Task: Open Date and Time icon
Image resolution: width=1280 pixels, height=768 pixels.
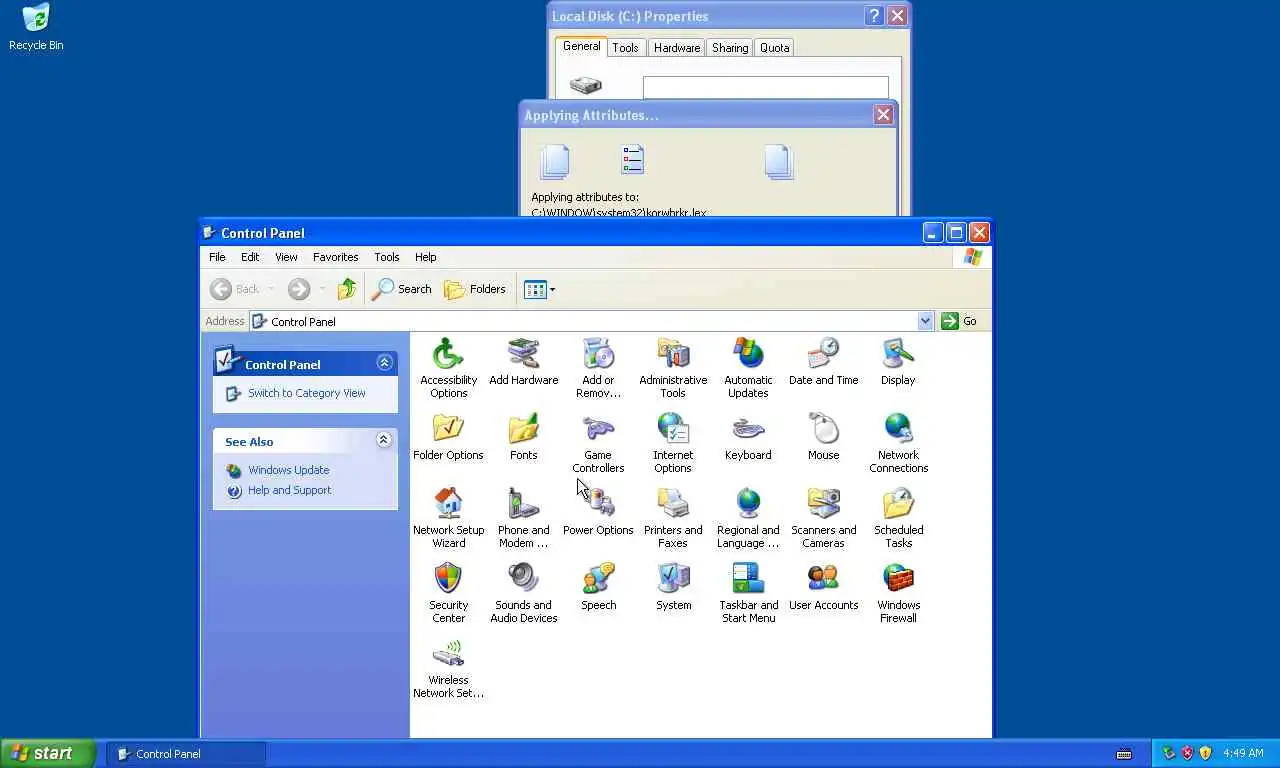Action: point(823,354)
